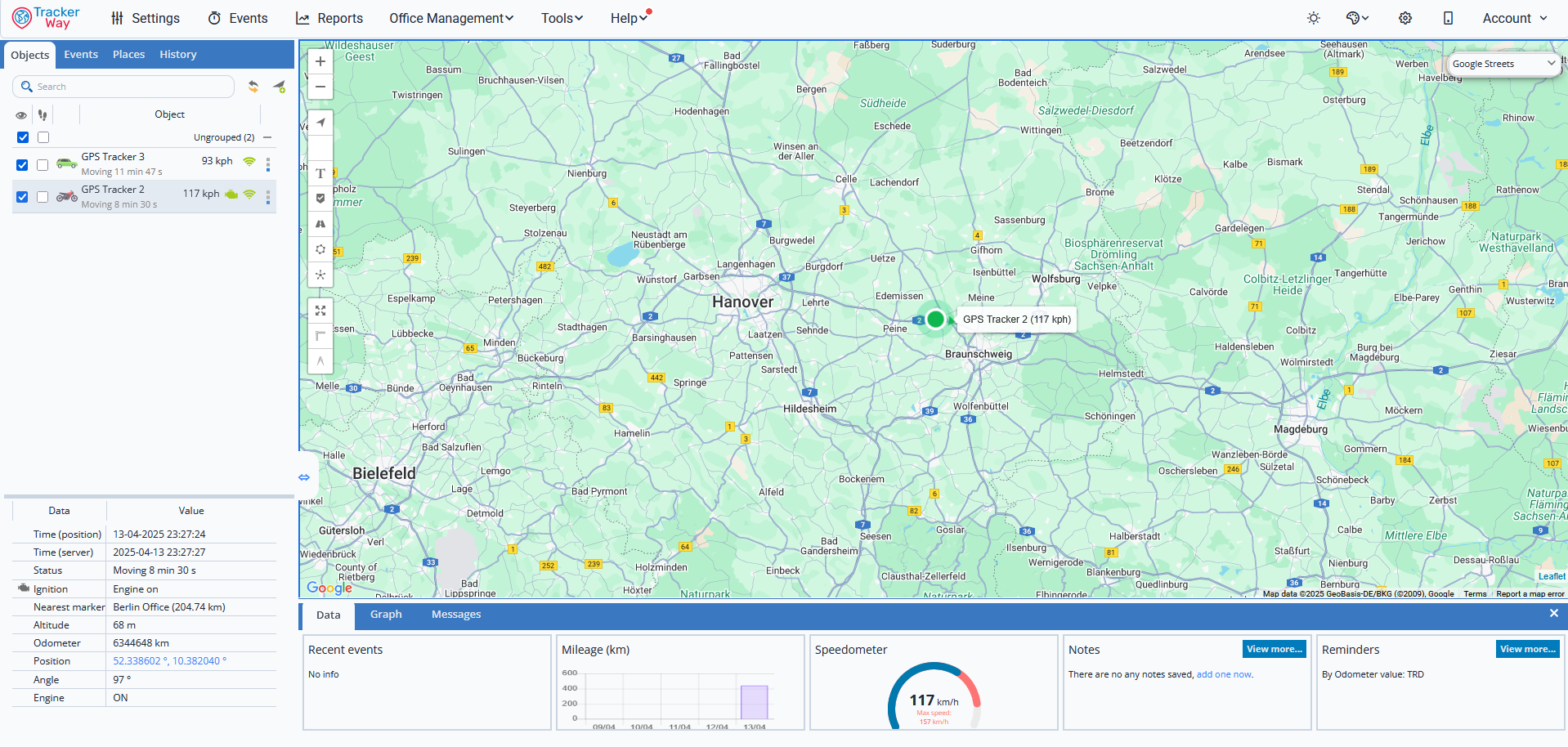This screenshot has height=747, width=1568.
Task: Click the engine status icon for GPS Tracker 2
Action: point(231,195)
